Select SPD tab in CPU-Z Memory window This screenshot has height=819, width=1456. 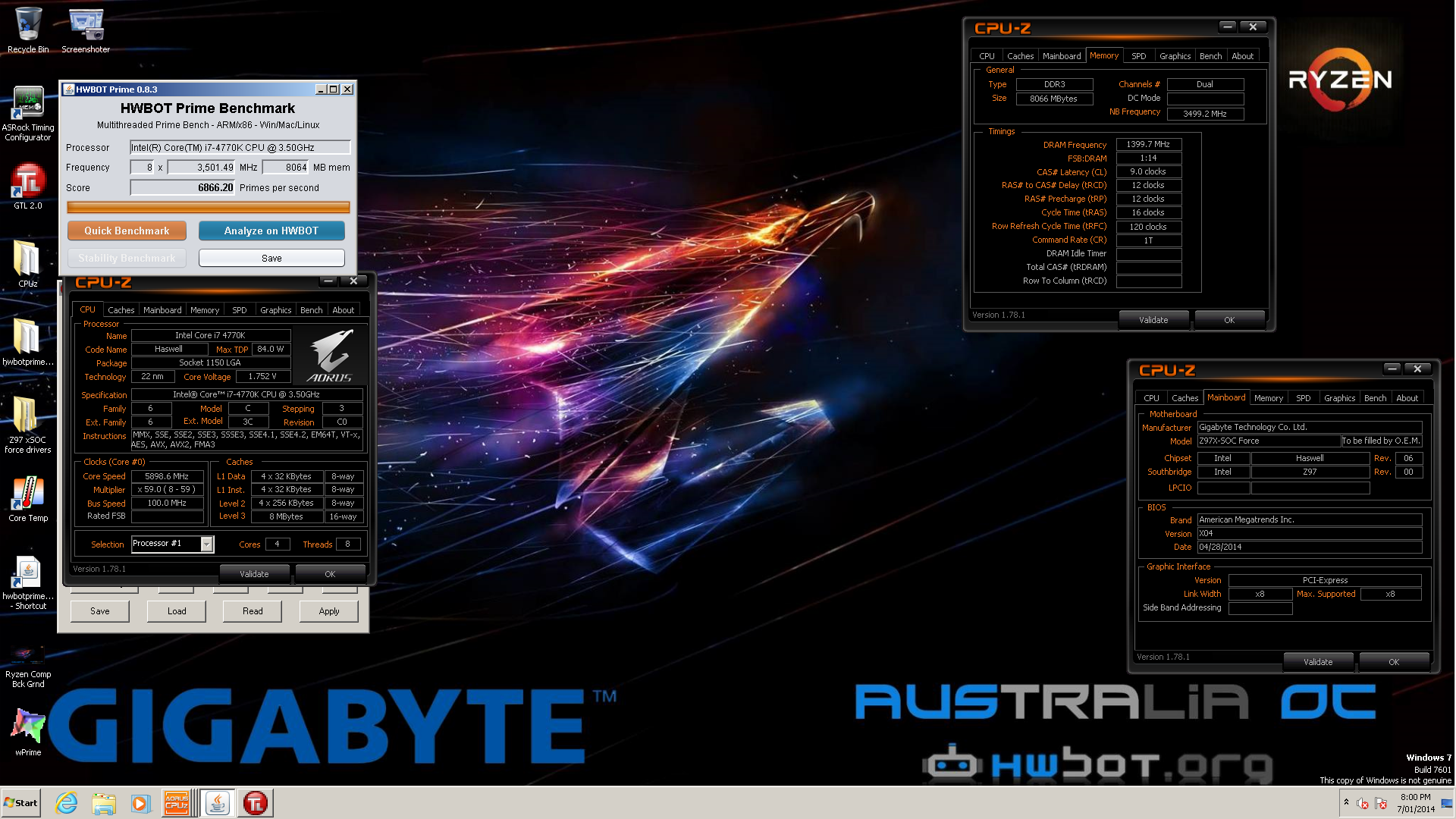click(x=1139, y=56)
